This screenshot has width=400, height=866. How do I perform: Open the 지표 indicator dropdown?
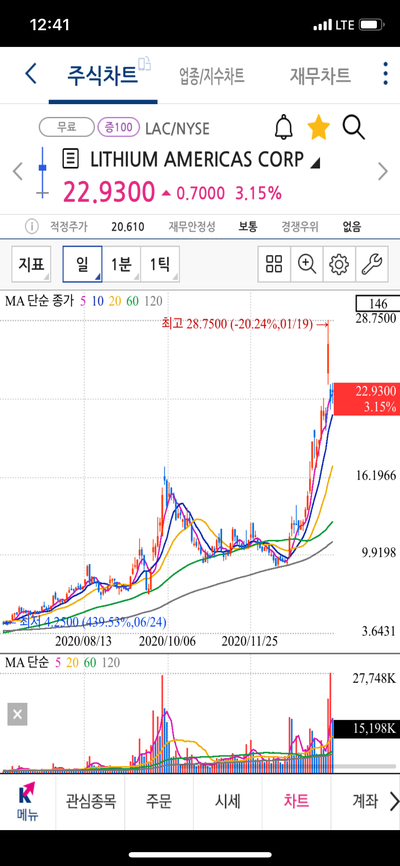pyautogui.click(x=31, y=264)
